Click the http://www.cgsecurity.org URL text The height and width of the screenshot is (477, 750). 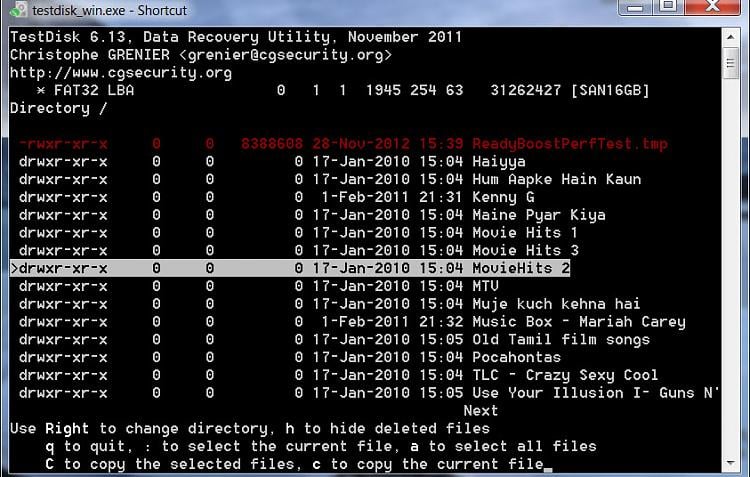coord(121,73)
